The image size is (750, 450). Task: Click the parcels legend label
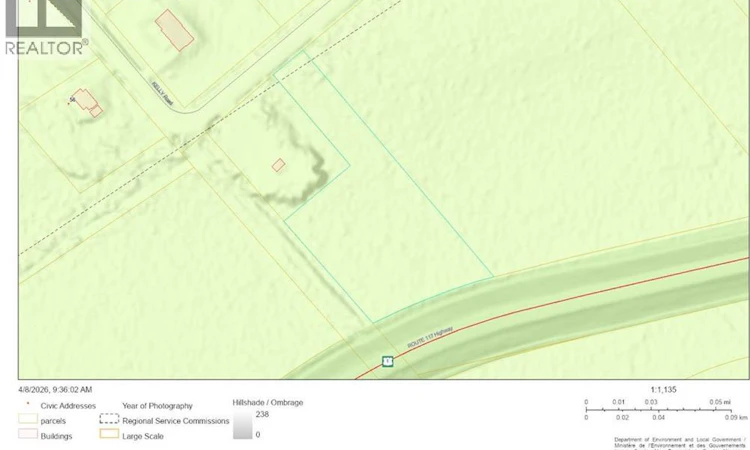(x=53, y=421)
